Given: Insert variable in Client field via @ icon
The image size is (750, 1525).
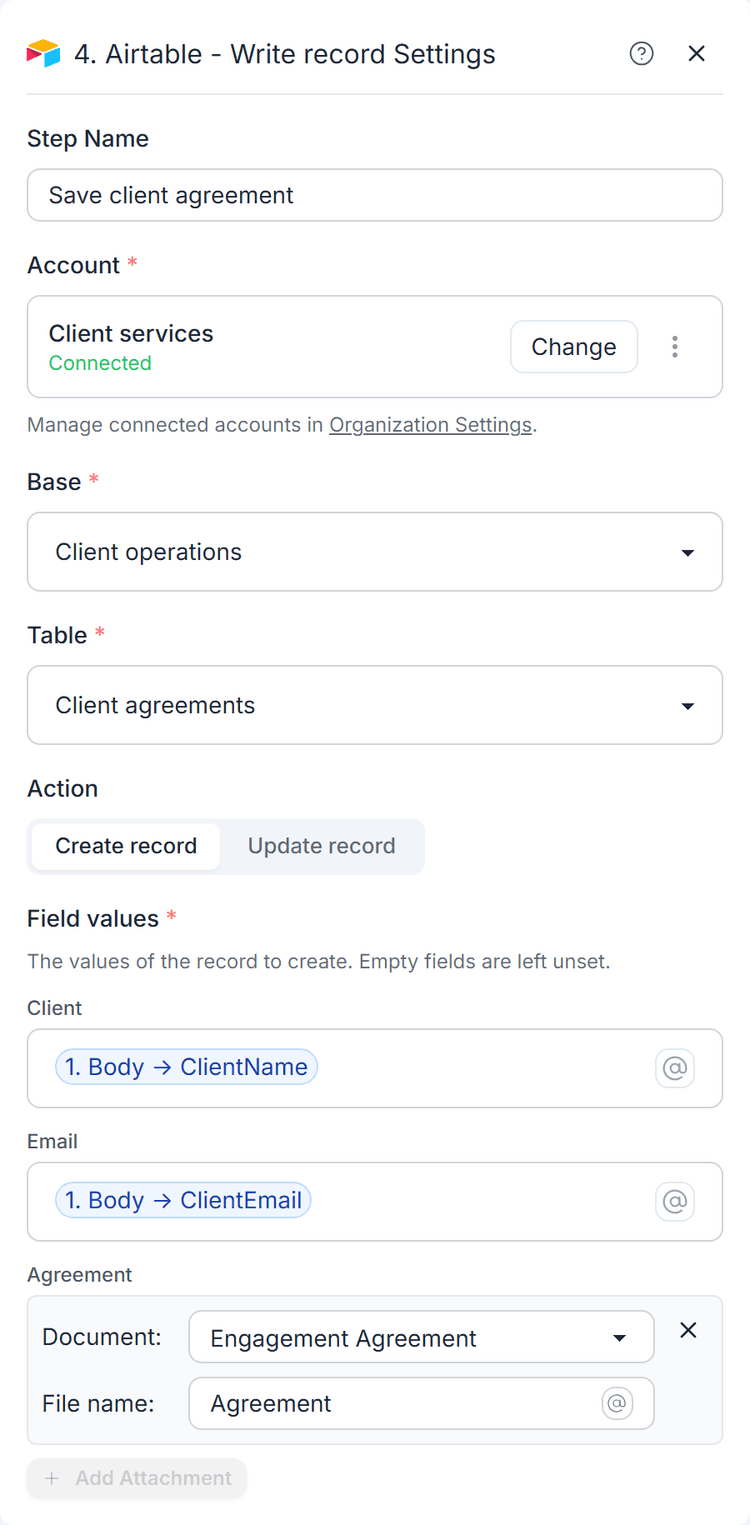Looking at the screenshot, I should pyautogui.click(x=675, y=1068).
